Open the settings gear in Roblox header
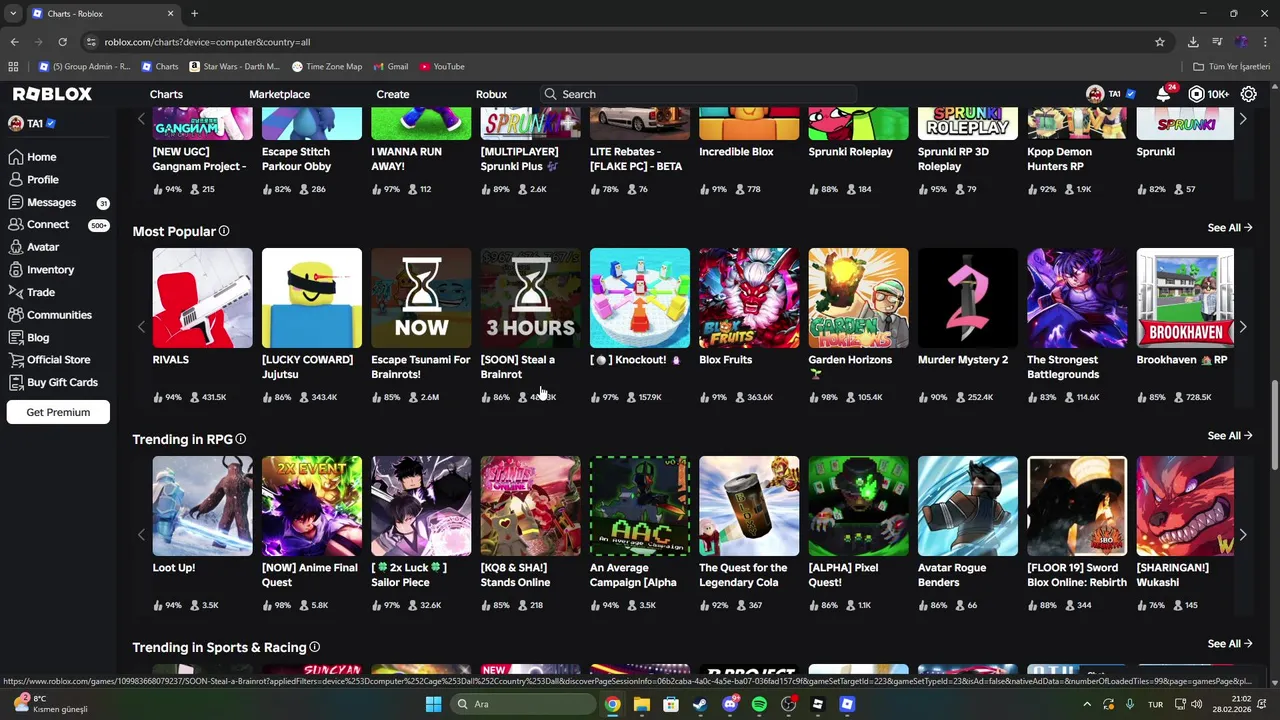This screenshot has height=720, width=1280. pyautogui.click(x=1249, y=94)
